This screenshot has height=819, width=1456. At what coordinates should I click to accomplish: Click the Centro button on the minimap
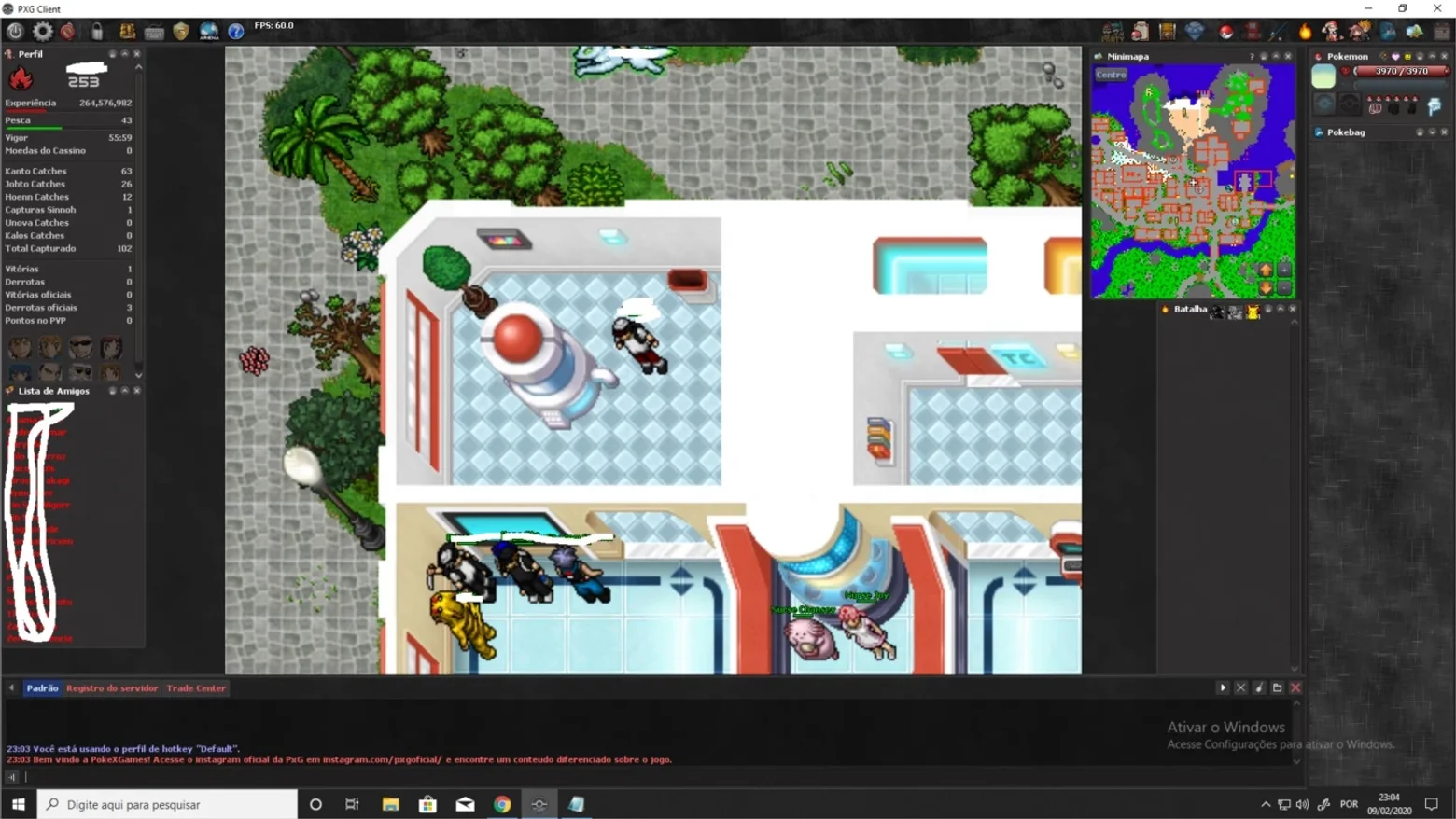1111,75
